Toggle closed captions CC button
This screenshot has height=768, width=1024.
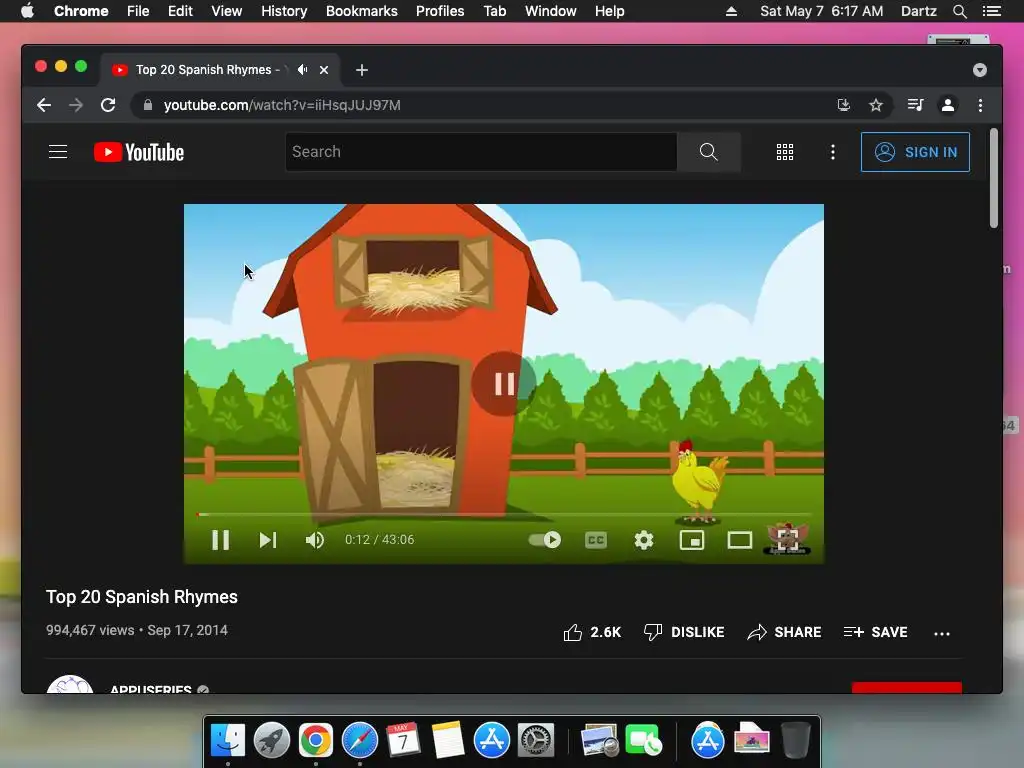(x=596, y=540)
